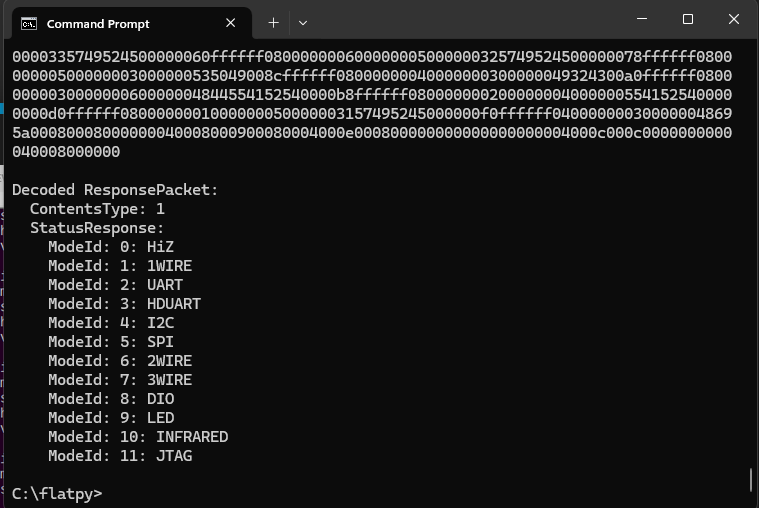Close the terminal window
The width and height of the screenshot is (759, 508).
(x=734, y=19)
